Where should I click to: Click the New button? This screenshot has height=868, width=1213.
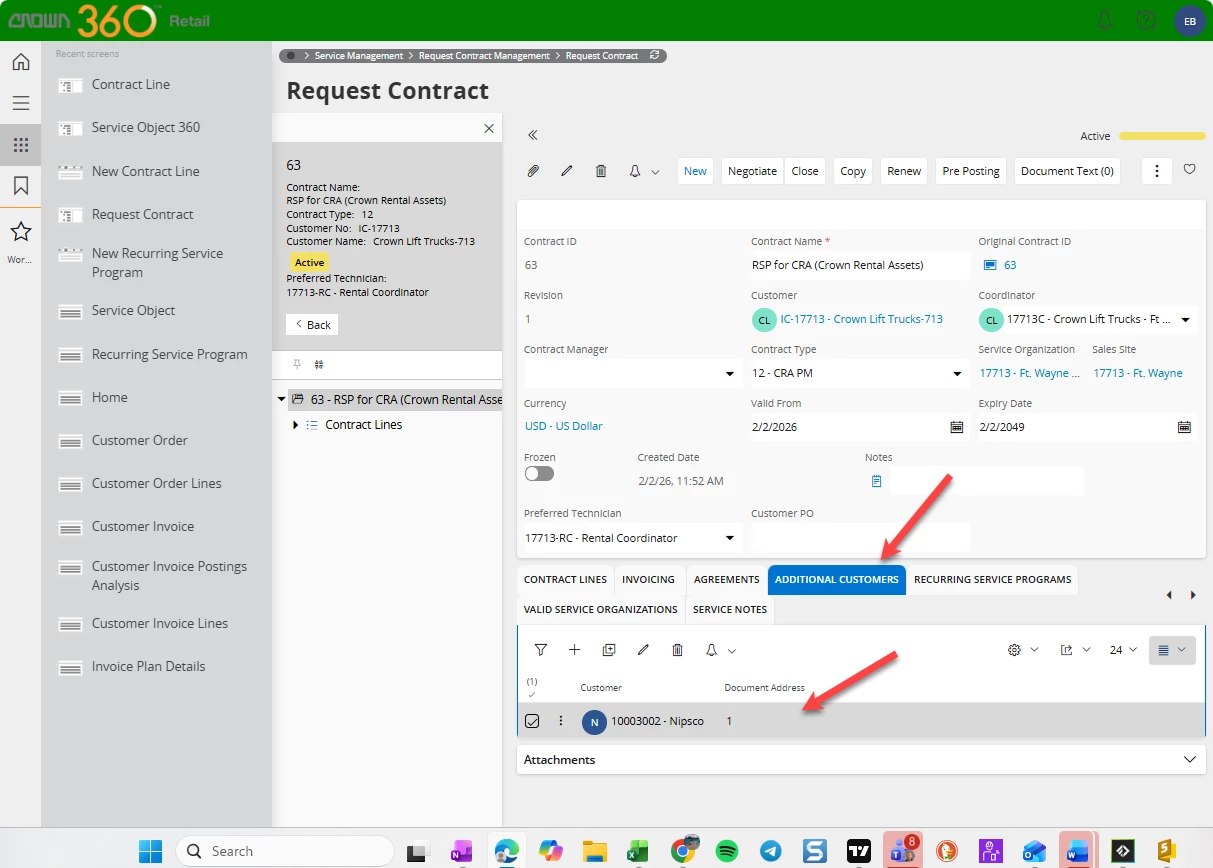click(x=695, y=171)
